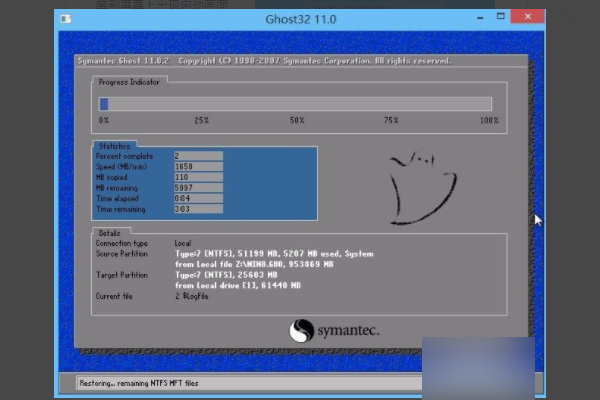Click the Restoring status bar text

click(x=139, y=383)
